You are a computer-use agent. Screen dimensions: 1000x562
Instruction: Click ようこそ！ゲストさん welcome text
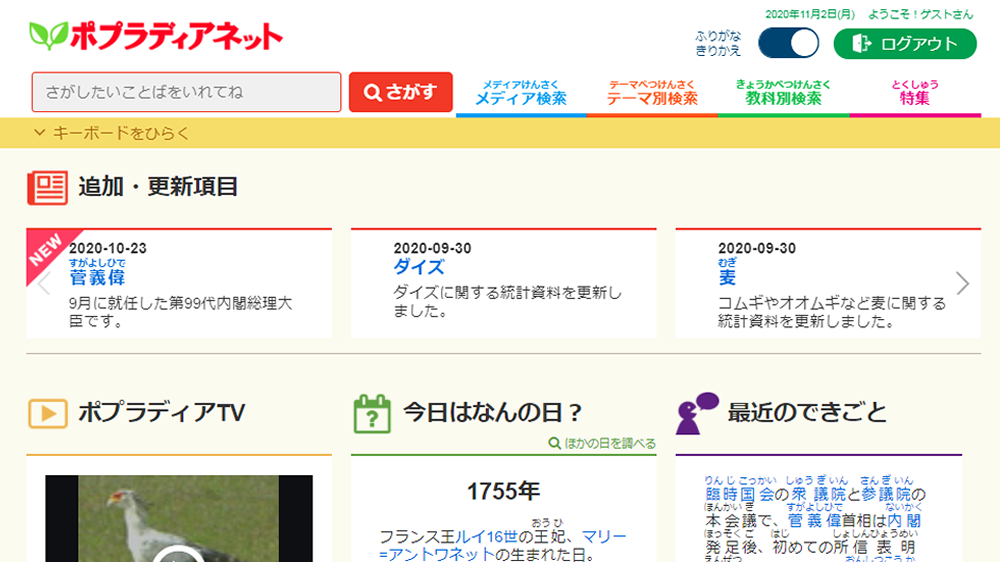click(x=920, y=14)
